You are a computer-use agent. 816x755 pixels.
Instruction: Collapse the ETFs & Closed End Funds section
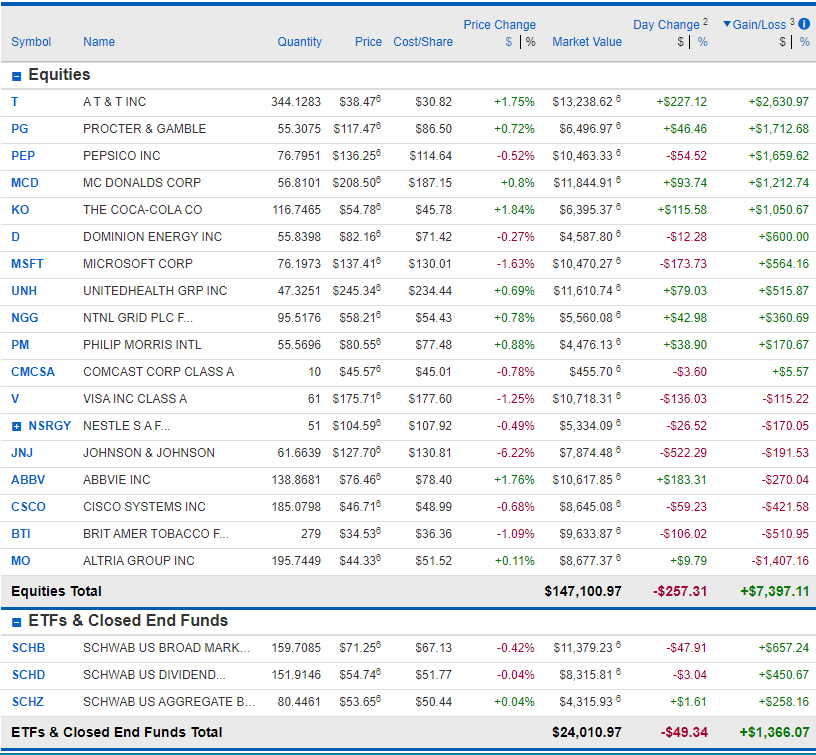pos(17,622)
